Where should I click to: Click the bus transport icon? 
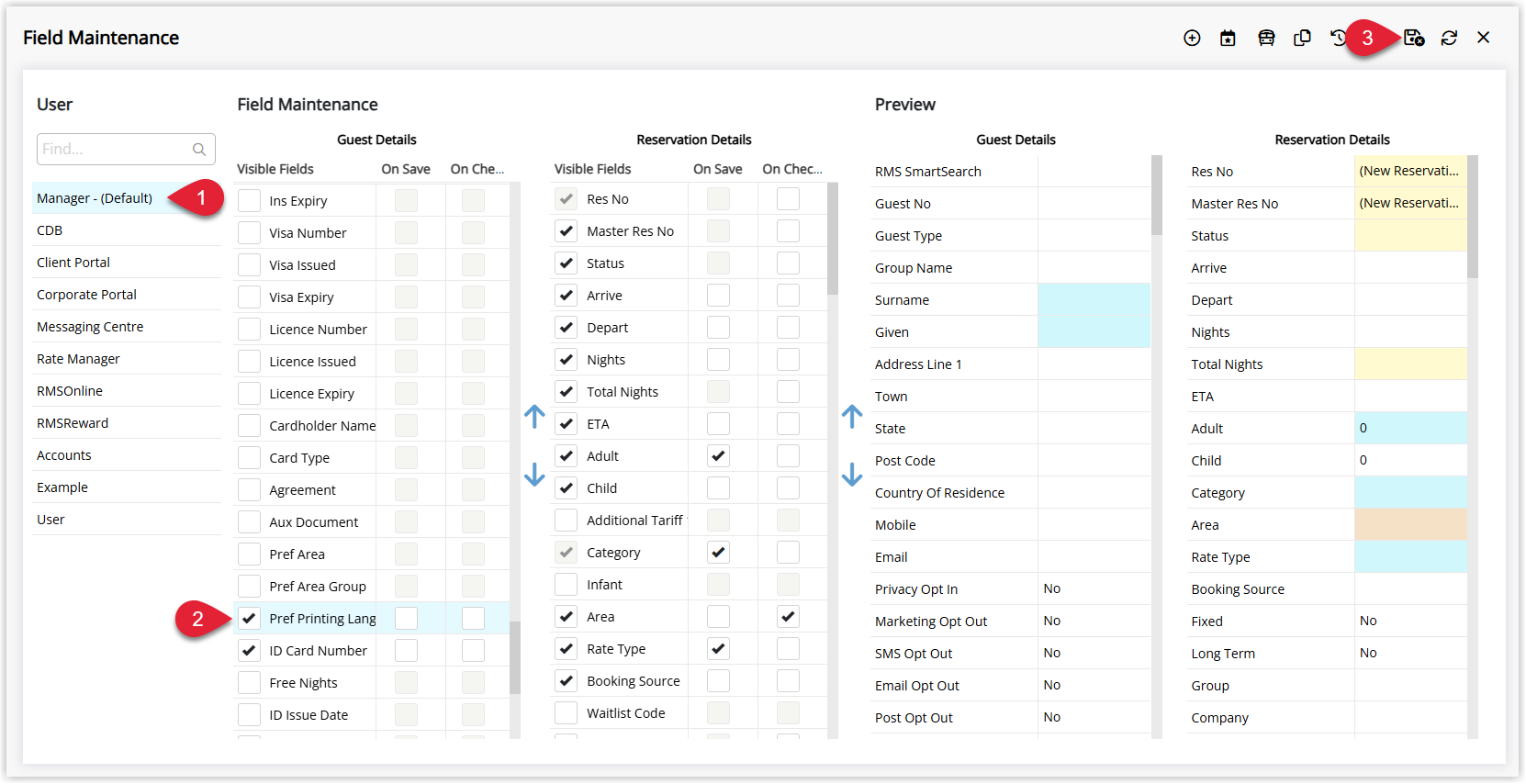[1266, 38]
